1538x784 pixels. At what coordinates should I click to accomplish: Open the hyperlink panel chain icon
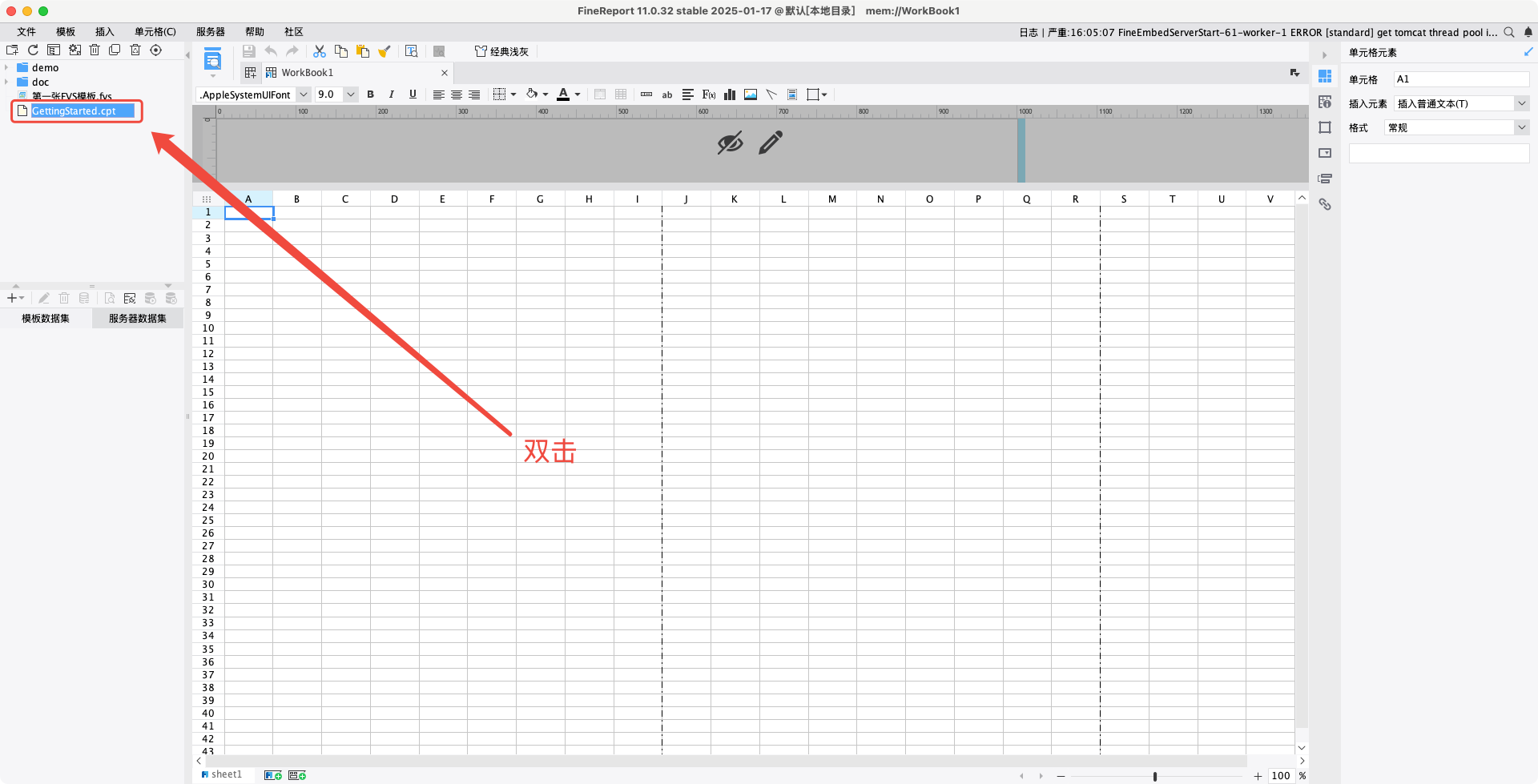1325,205
